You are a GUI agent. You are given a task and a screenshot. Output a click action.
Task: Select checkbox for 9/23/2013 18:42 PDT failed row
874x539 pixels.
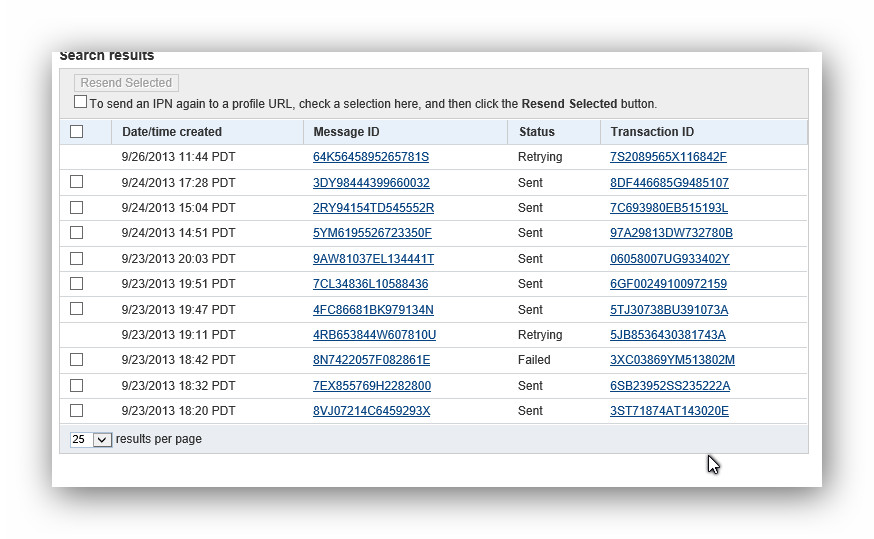point(77,360)
